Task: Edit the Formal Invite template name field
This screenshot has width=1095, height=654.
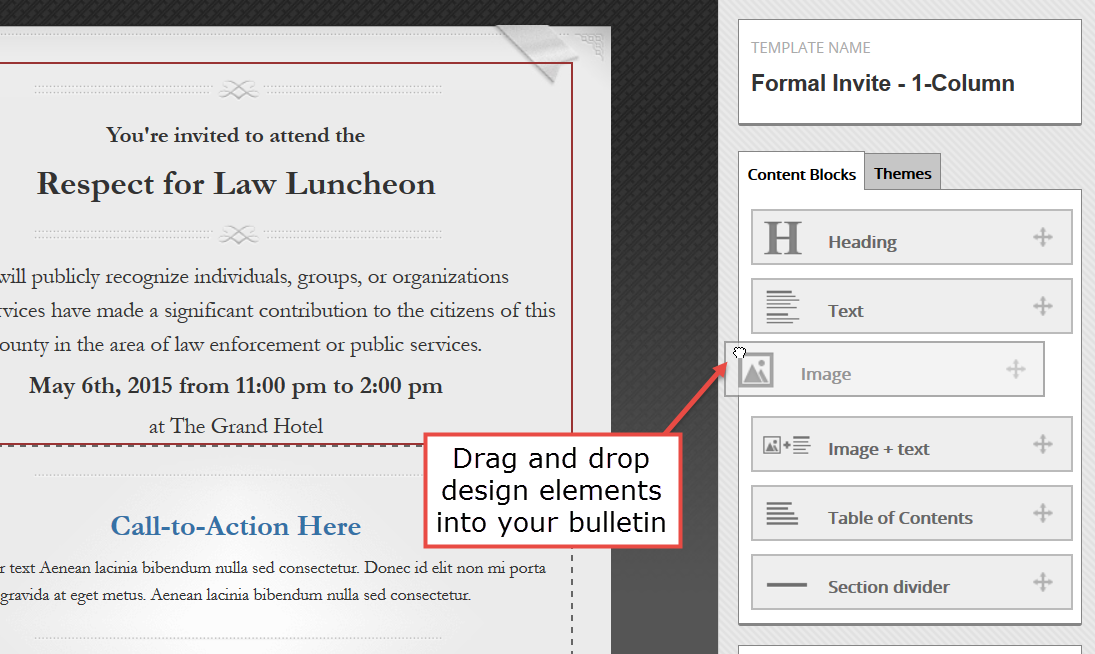Action: click(883, 83)
